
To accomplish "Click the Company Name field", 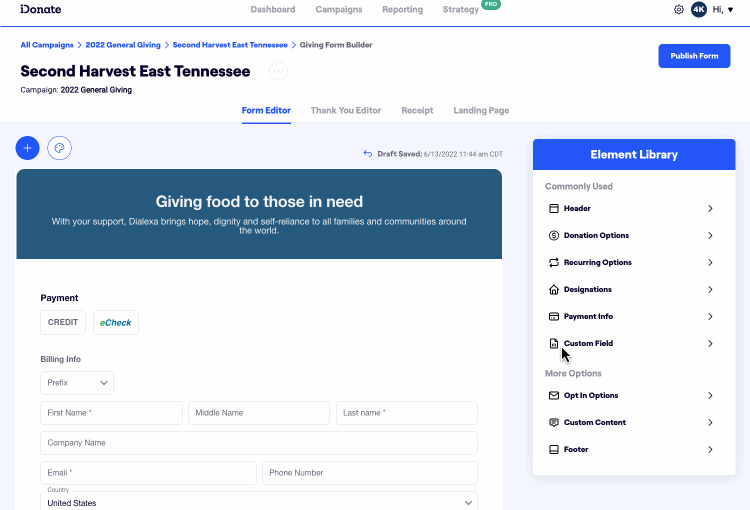I will pos(259,443).
